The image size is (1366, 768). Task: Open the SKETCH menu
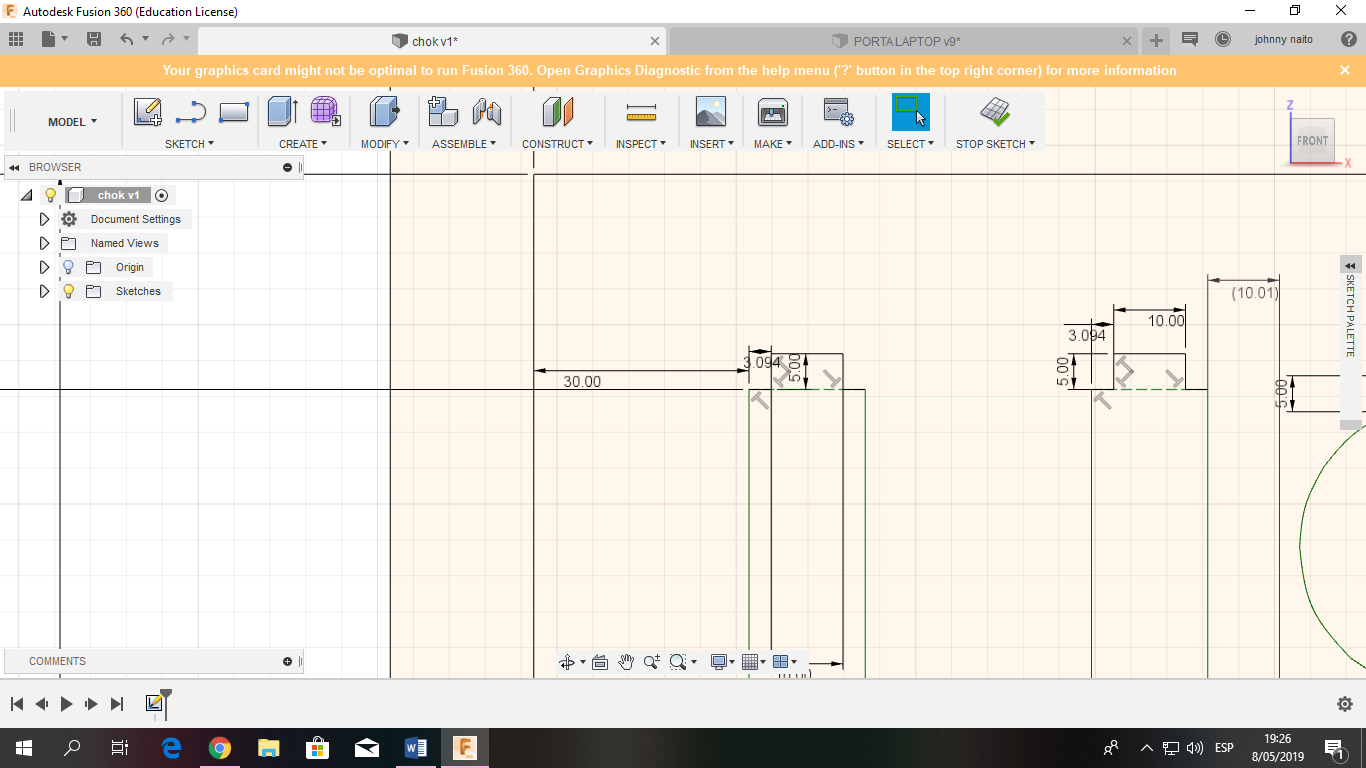click(189, 144)
